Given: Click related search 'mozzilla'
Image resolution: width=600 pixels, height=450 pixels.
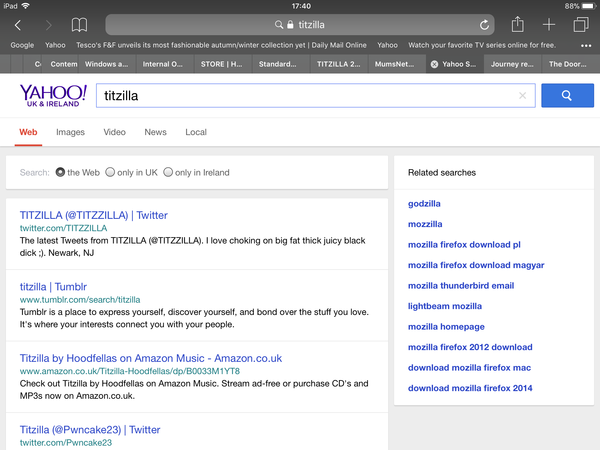Looking at the screenshot, I should coord(425,224).
